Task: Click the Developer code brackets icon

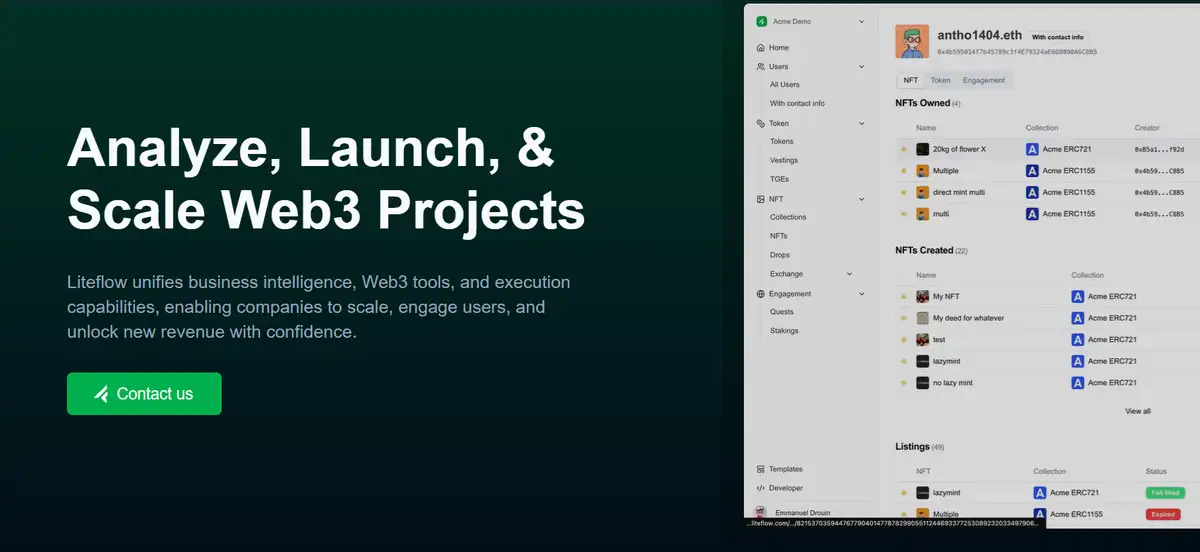Action: click(x=761, y=488)
